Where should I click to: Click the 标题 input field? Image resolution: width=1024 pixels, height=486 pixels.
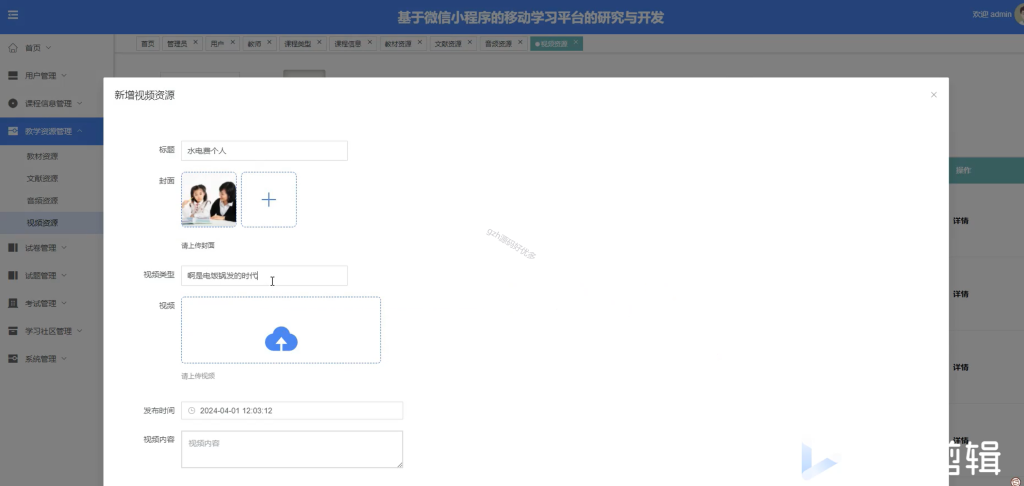(264, 151)
